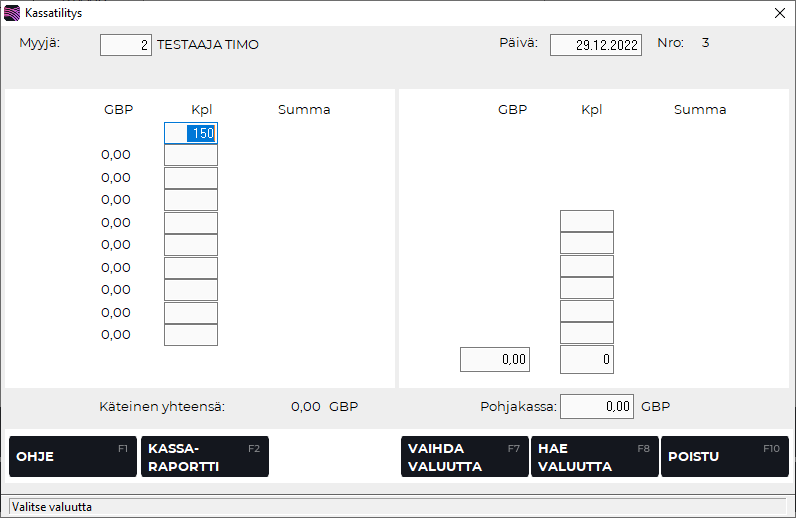Click the right panel GBP field showing 0,00
Image resolution: width=796 pixels, height=518 pixels.
[x=494, y=359]
